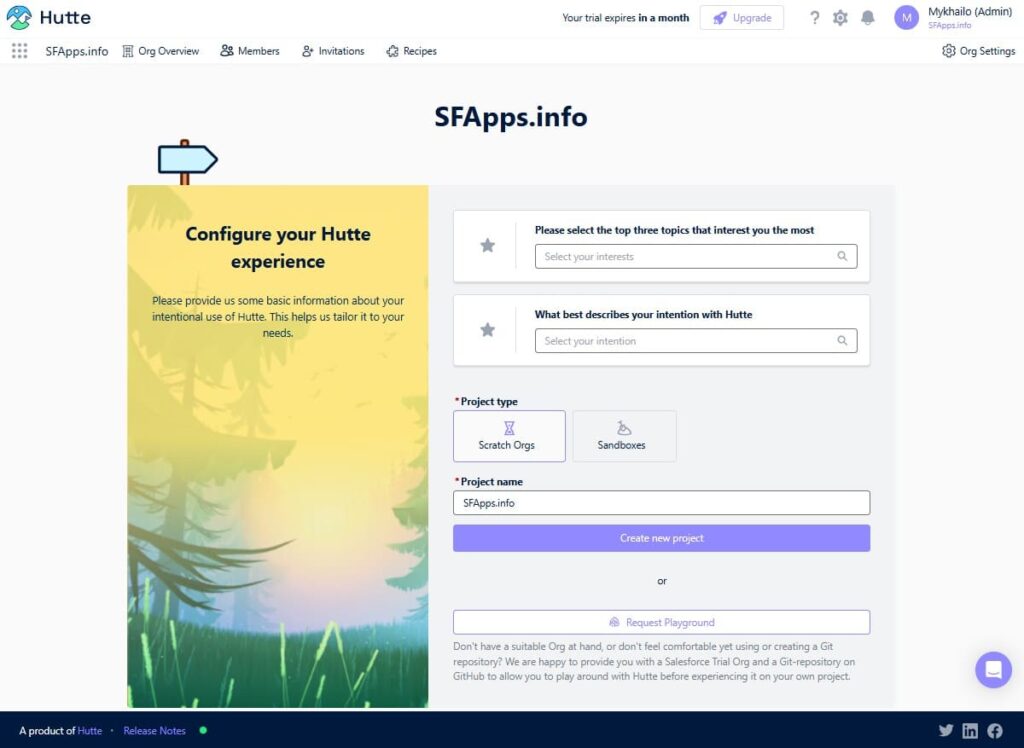
Task: Go to Members tab
Action: click(249, 51)
